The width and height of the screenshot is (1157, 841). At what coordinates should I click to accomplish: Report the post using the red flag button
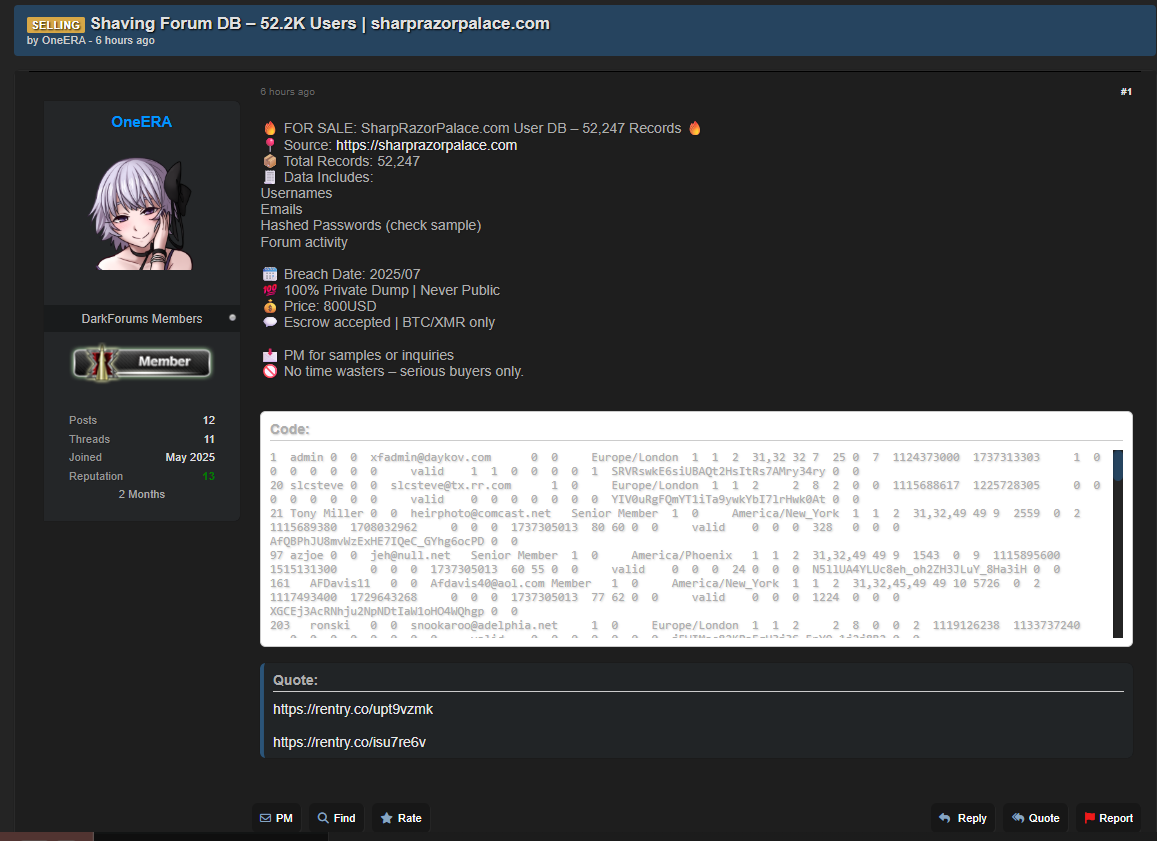(x=1109, y=818)
